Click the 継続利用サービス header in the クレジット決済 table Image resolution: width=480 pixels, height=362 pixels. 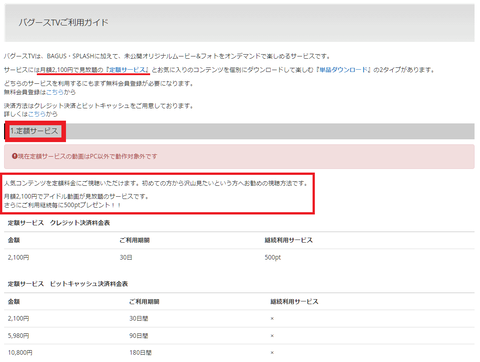click(x=289, y=240)
